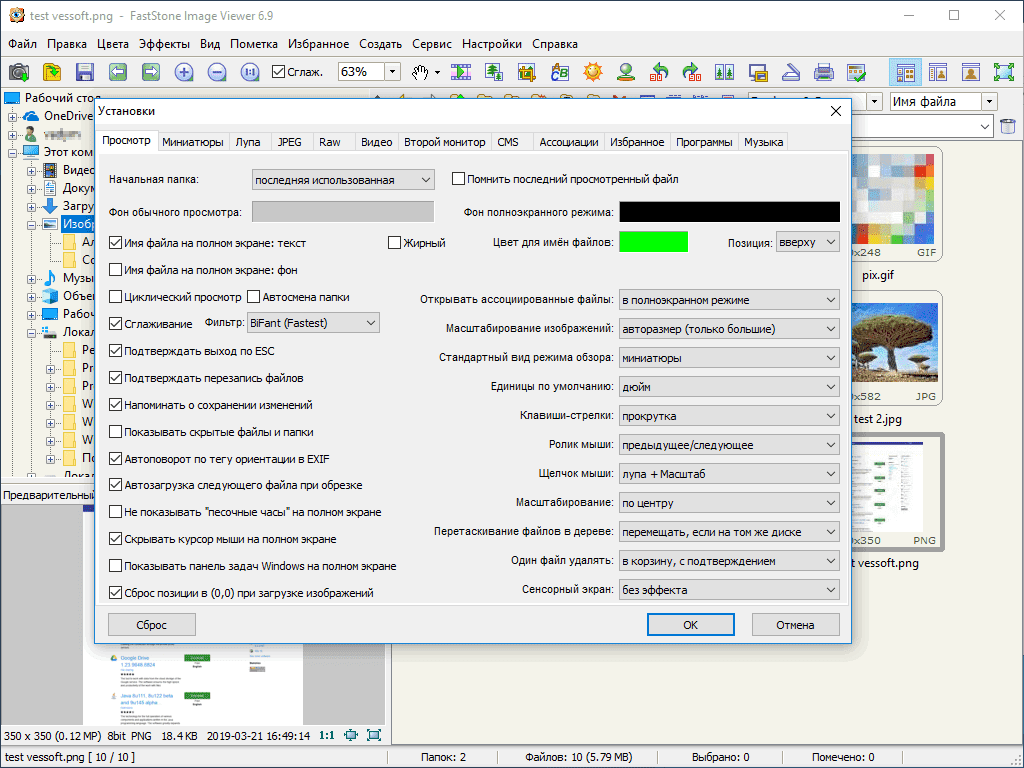Click the 'OK' button
The image size is (1024, 768).
(x=690, y=625)
